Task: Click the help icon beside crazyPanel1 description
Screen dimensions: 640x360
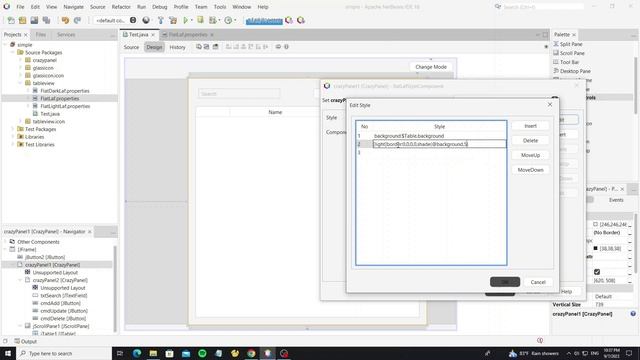Action: point(633,314)
